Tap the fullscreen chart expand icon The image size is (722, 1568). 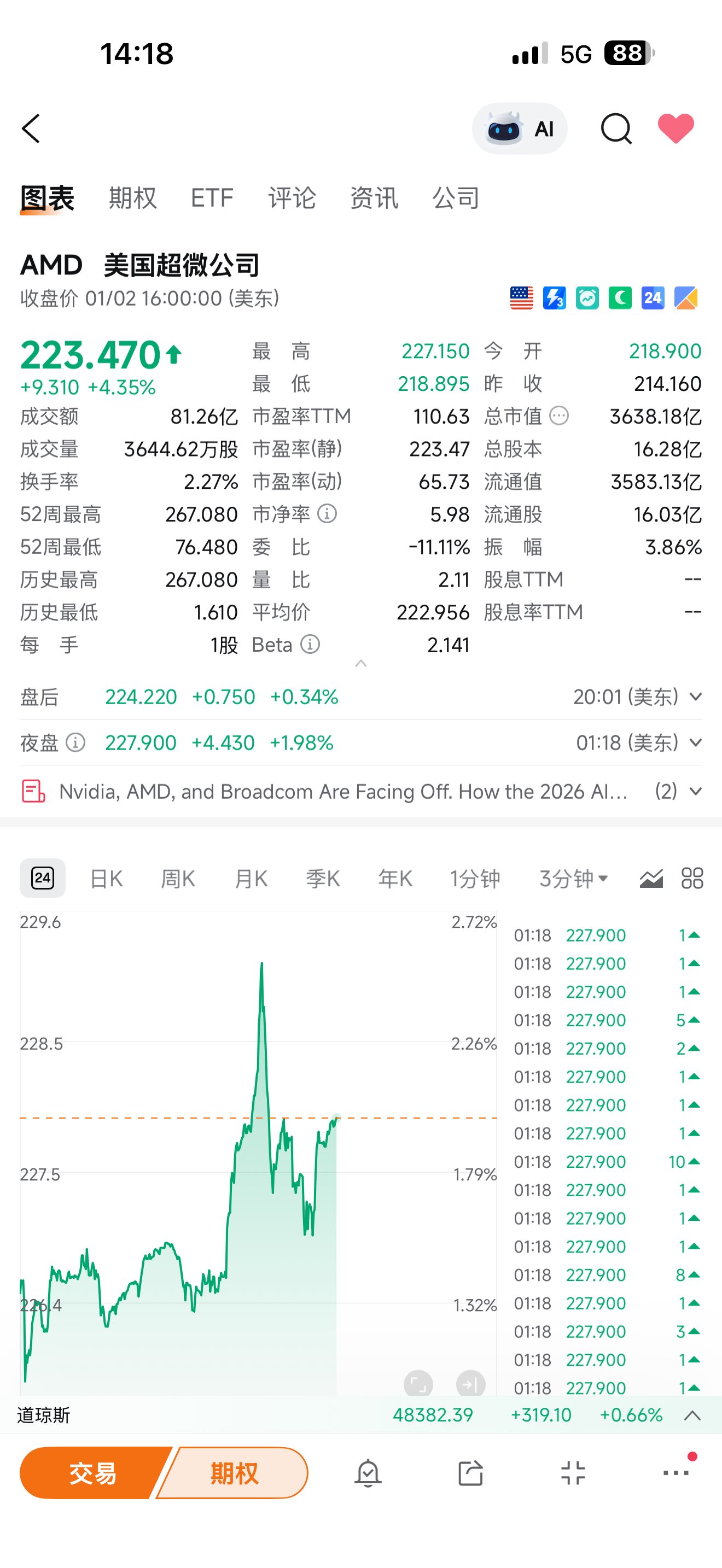tap(418, 1385)
